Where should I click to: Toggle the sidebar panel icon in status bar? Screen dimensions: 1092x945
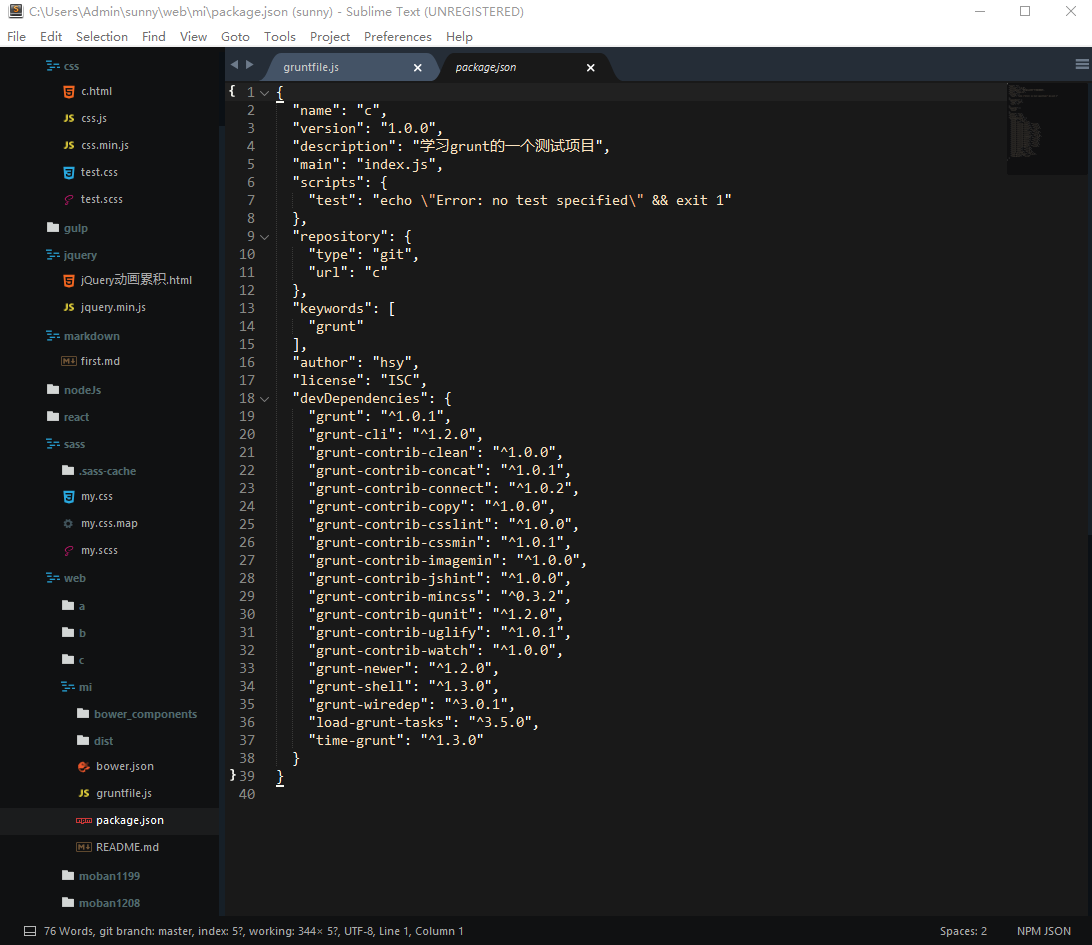click(x=30, y=931)
